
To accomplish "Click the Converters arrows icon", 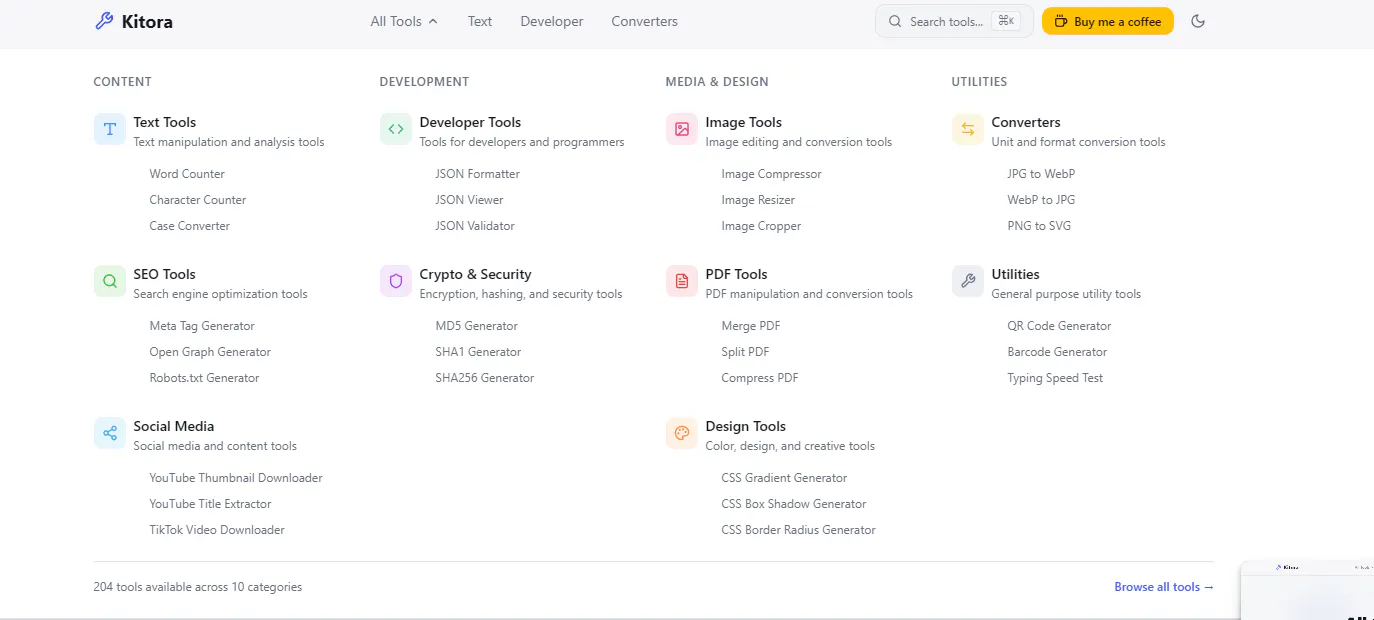I will 968,129.
